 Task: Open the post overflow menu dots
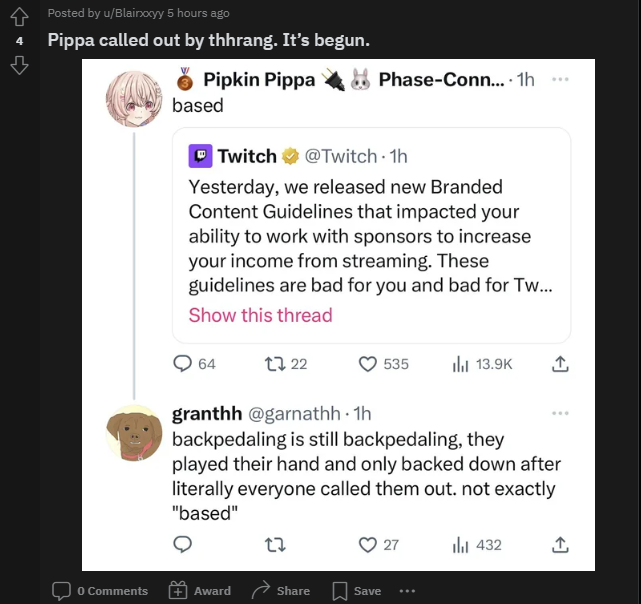(x=407, y=591)
